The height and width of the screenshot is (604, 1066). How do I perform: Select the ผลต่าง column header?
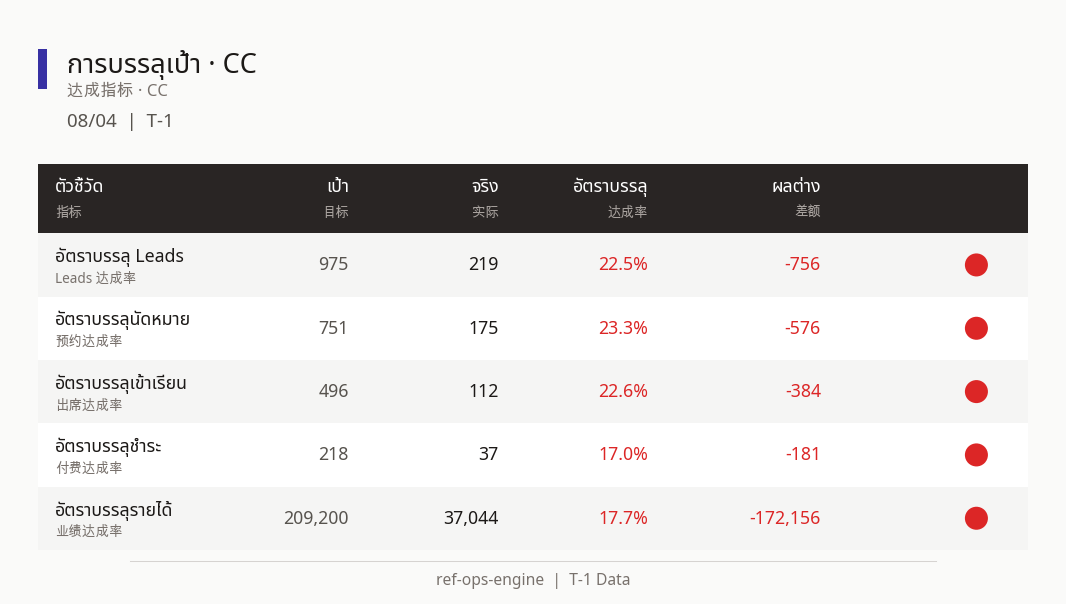tap(796, 186)
